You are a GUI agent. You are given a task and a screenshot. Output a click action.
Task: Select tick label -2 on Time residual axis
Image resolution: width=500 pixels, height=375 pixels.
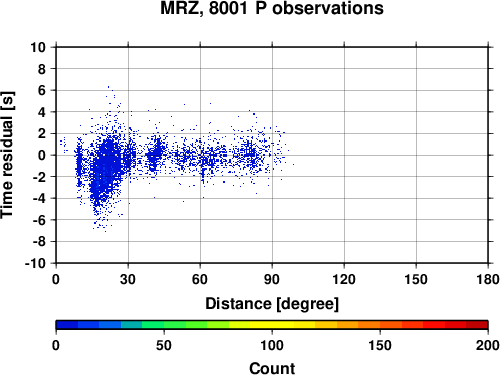click(39, 177)
